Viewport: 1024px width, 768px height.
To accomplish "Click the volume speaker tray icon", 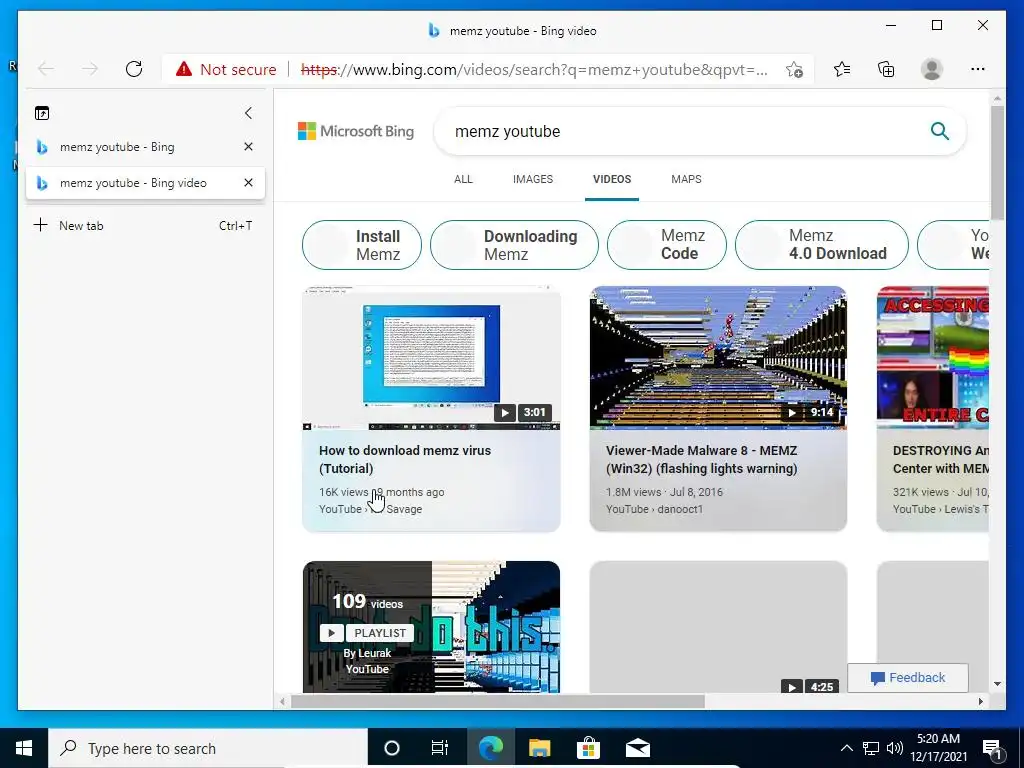I will coord(895,748).
